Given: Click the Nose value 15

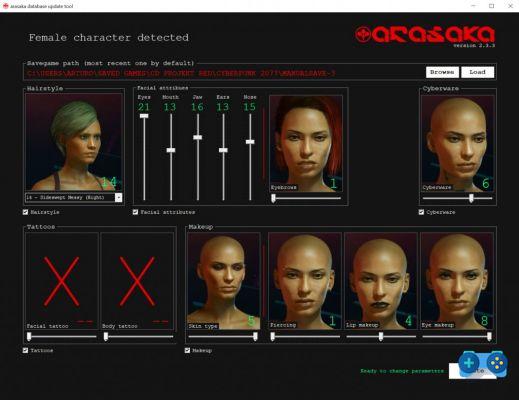Looking at the screenshot, I should (249, 107).
